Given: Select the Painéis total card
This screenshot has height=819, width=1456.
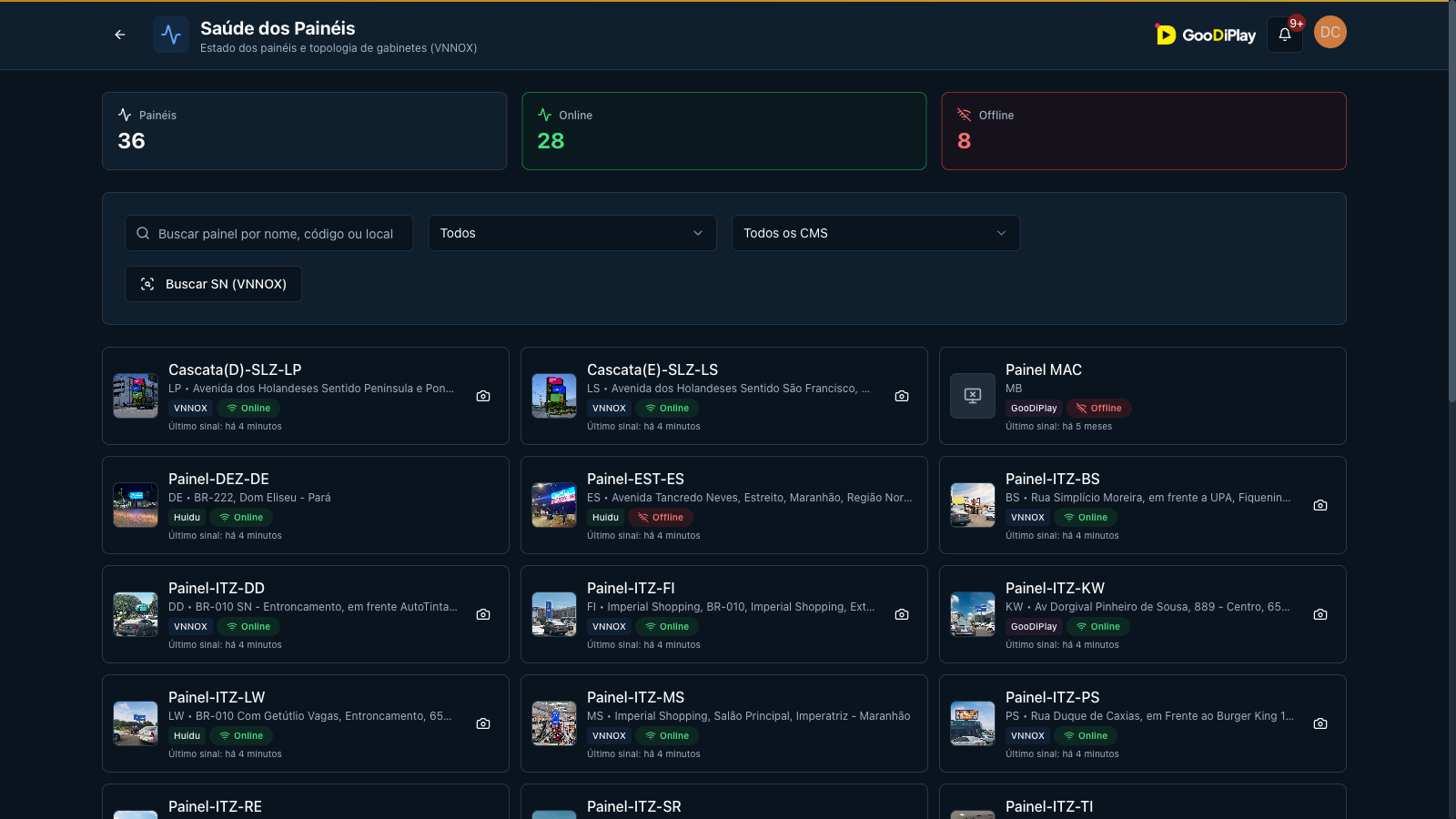Looking at the screenshot, I should [x=305, y=131].
